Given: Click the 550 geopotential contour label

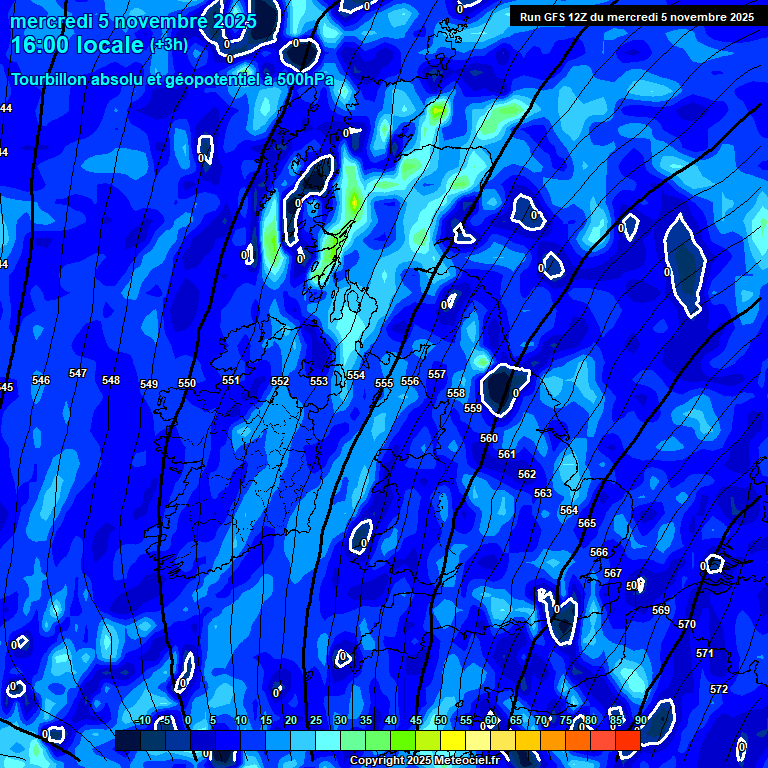Looking at the screenshot, I should point(187,383).
